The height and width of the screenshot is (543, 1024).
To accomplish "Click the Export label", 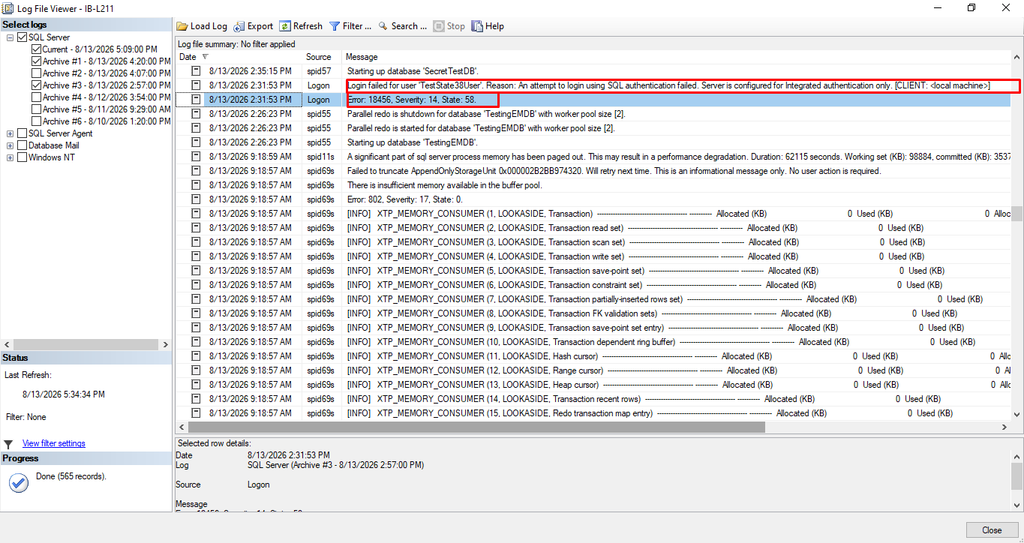I will (260, 26).
